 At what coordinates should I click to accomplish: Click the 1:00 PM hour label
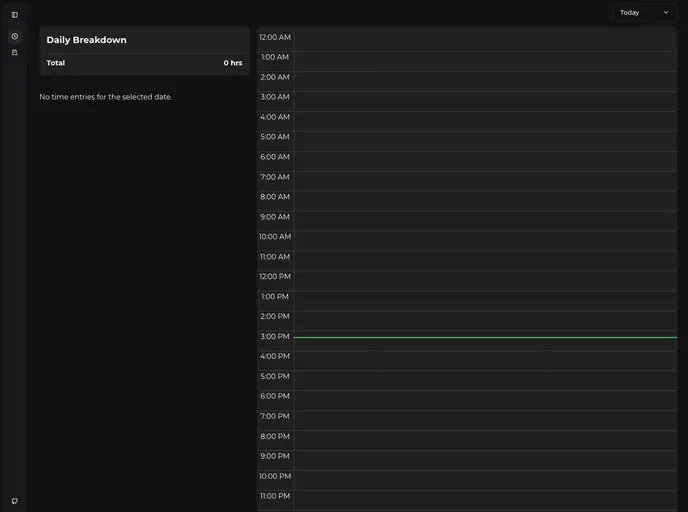point(275,297)
